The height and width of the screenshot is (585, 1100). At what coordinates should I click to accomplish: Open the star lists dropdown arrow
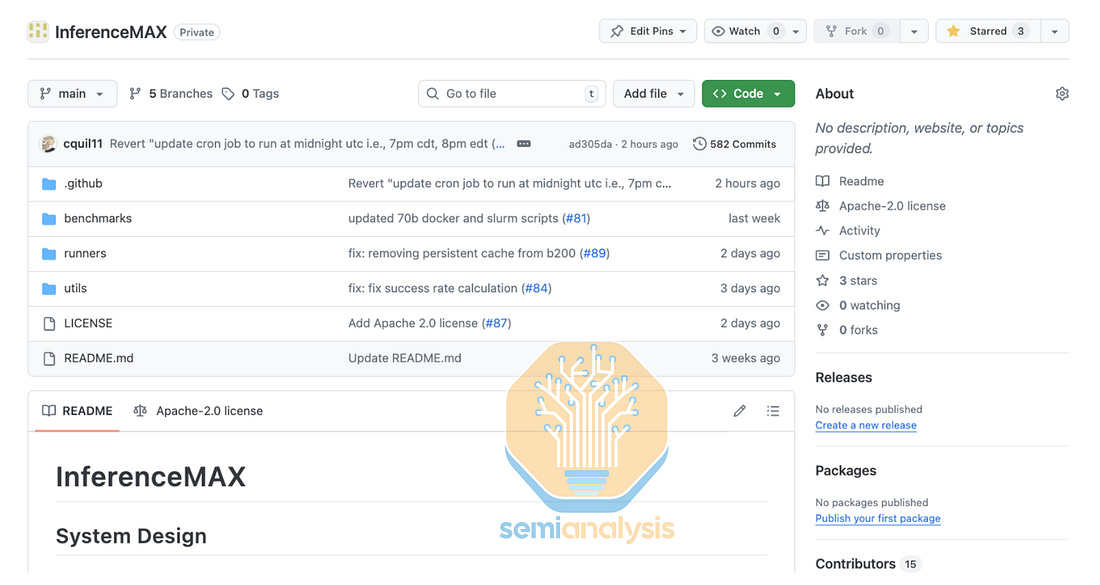(x=1054, y=32)
